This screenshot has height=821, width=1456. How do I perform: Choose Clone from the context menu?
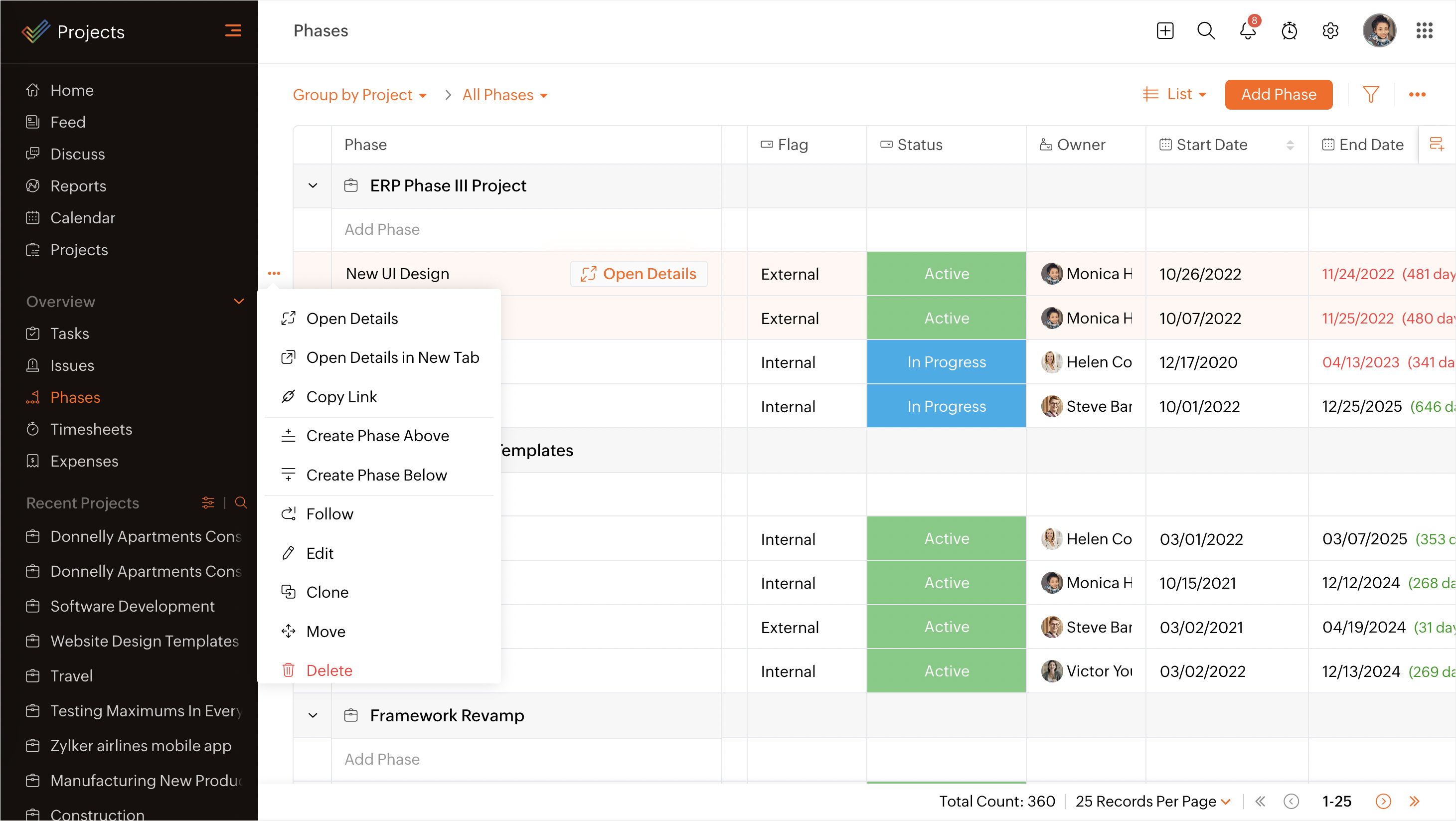(327, 592)
